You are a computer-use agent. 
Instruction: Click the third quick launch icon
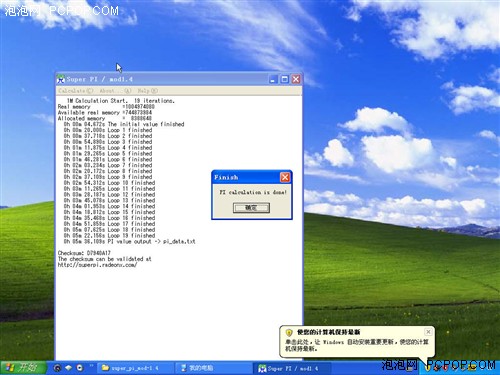point(79,368)
